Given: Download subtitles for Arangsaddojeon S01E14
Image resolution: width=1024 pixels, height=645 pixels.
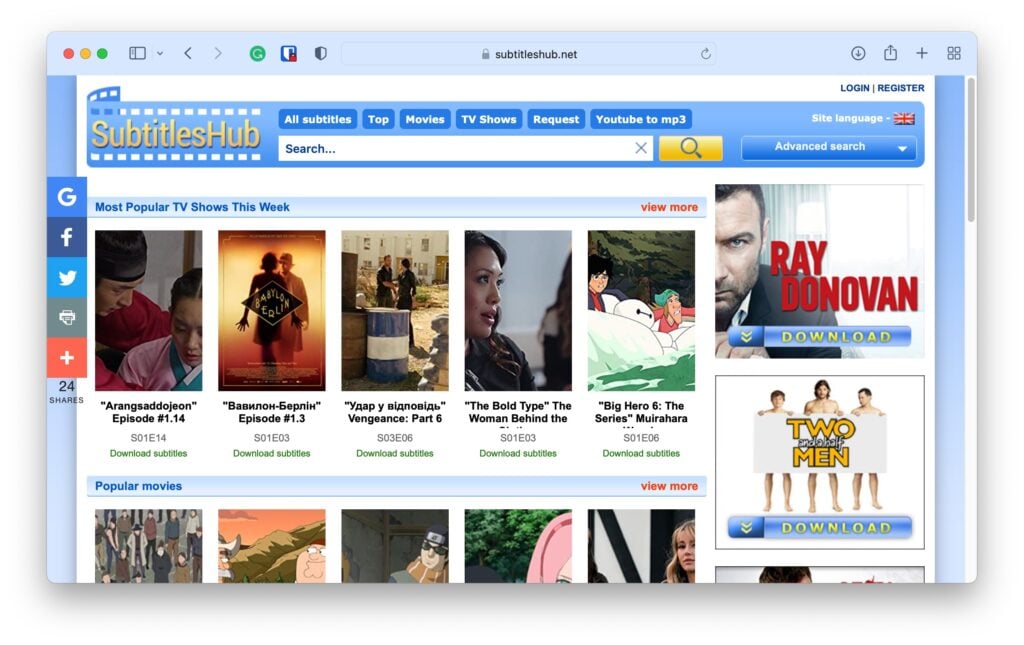Looking at the screenshot, I should 148,453.
